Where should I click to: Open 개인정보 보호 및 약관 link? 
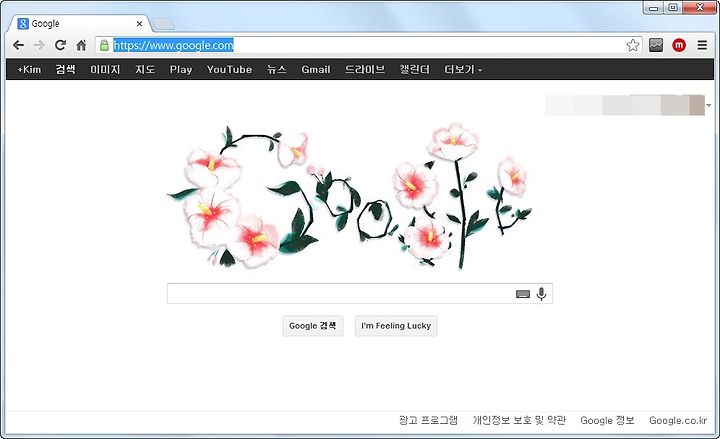point(519,420)
